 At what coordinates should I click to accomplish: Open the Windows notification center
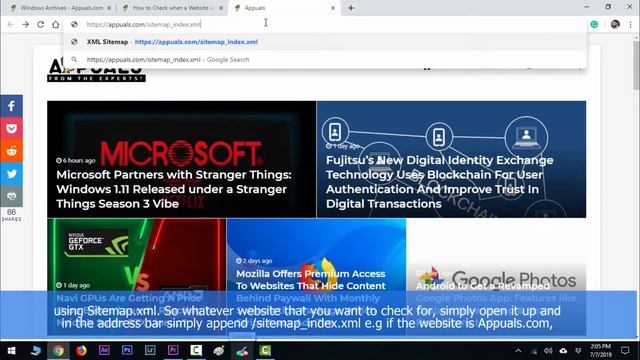(625, 351)
